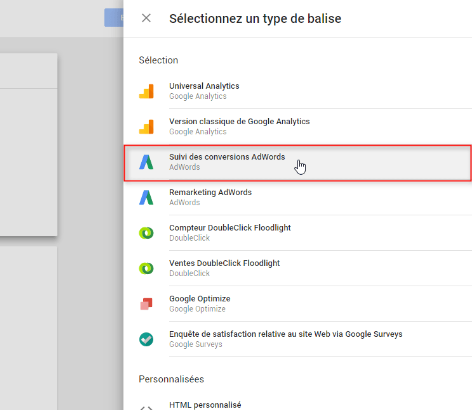Click the Universal Analytics bar chart icon
Image resolution: width=475 pixels, height=411 pixels.
pos(146,91)
